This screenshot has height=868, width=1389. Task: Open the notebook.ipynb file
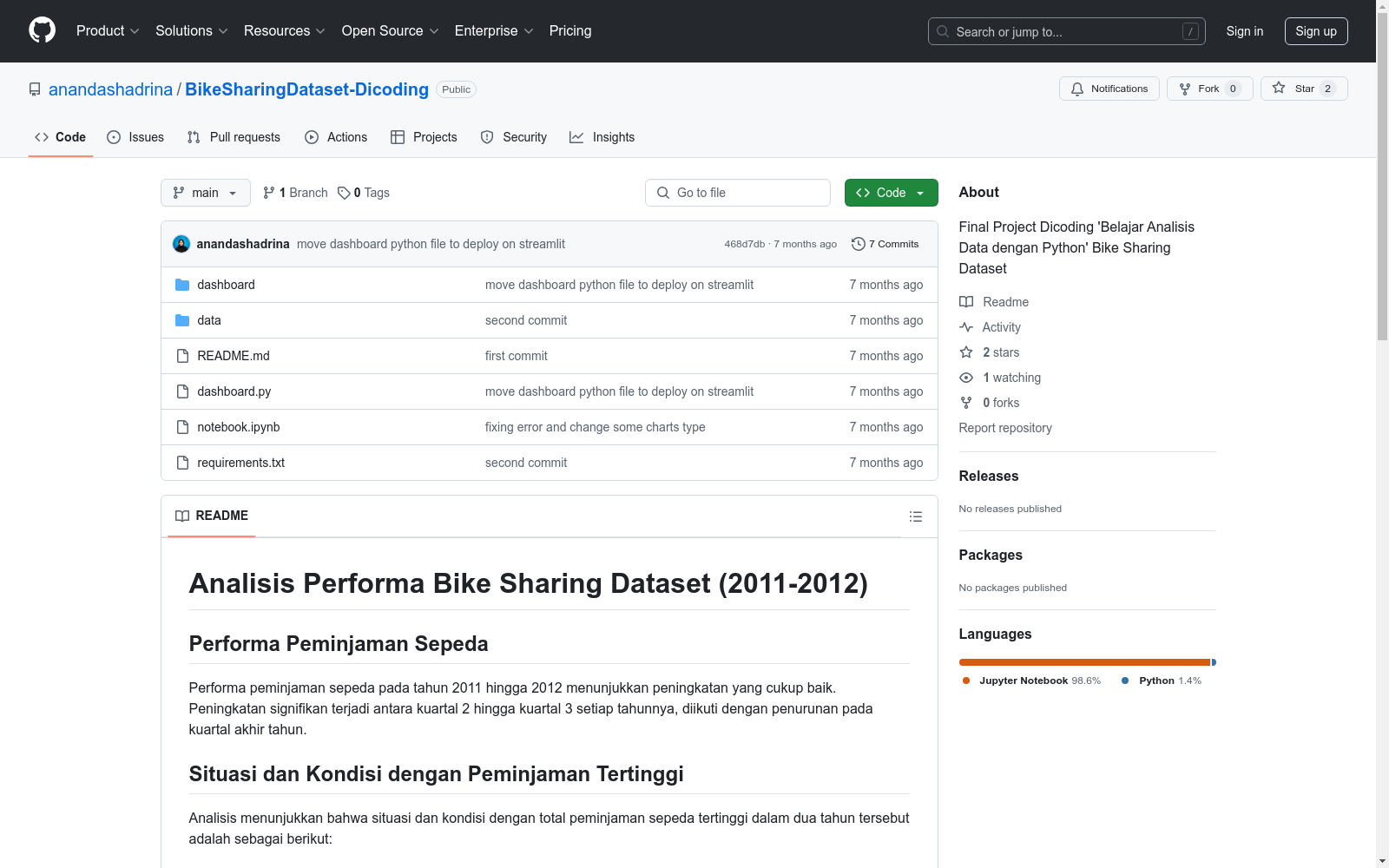click(239, 427)
